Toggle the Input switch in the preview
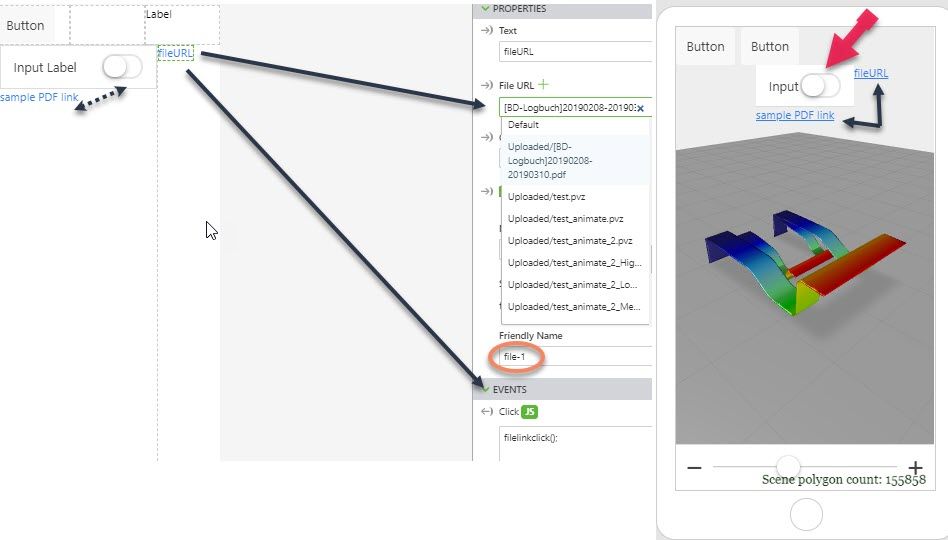This screenshot has height=540, width=948. click(x=820, y=86)
